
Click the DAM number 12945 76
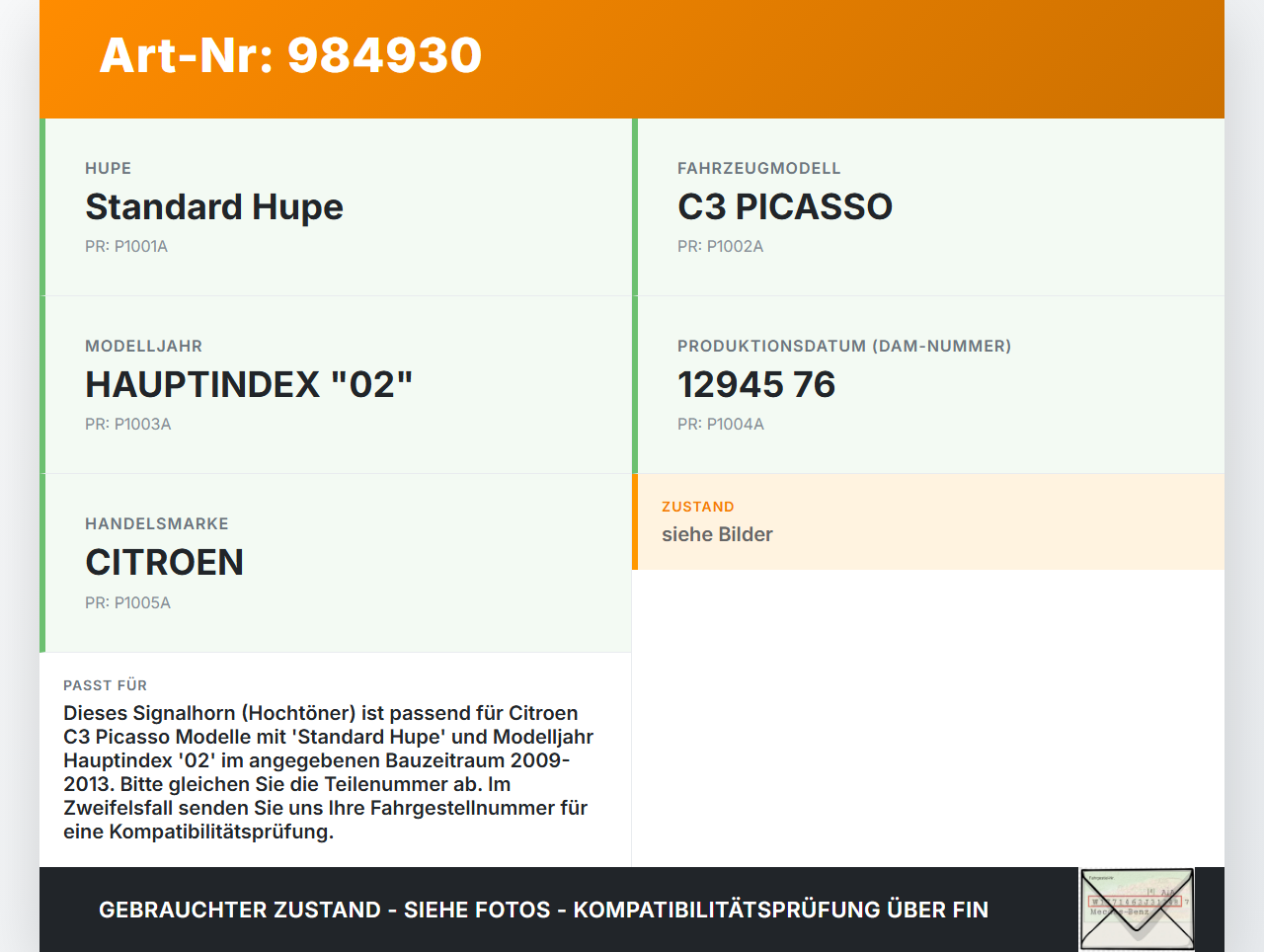756,385
